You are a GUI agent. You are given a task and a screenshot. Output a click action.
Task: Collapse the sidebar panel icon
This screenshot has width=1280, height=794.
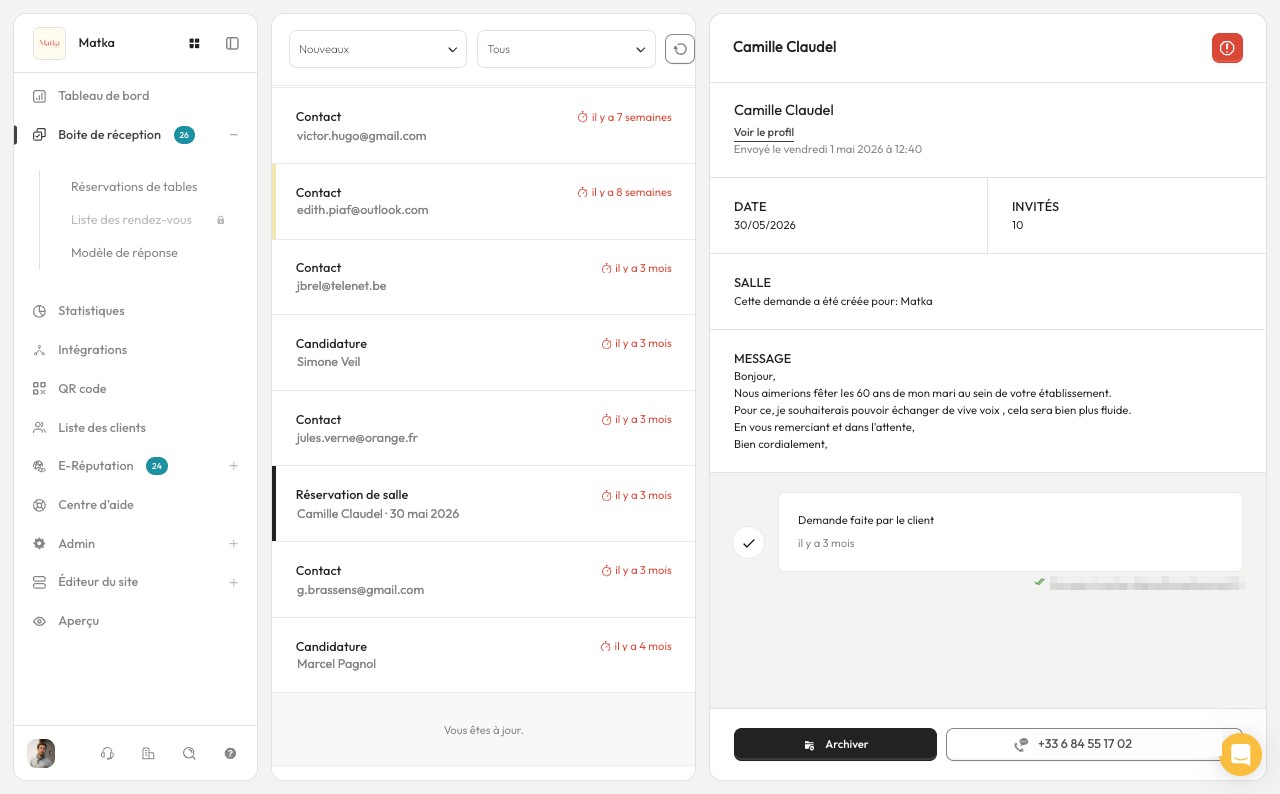pyautogui.click(x=232, y=43)
